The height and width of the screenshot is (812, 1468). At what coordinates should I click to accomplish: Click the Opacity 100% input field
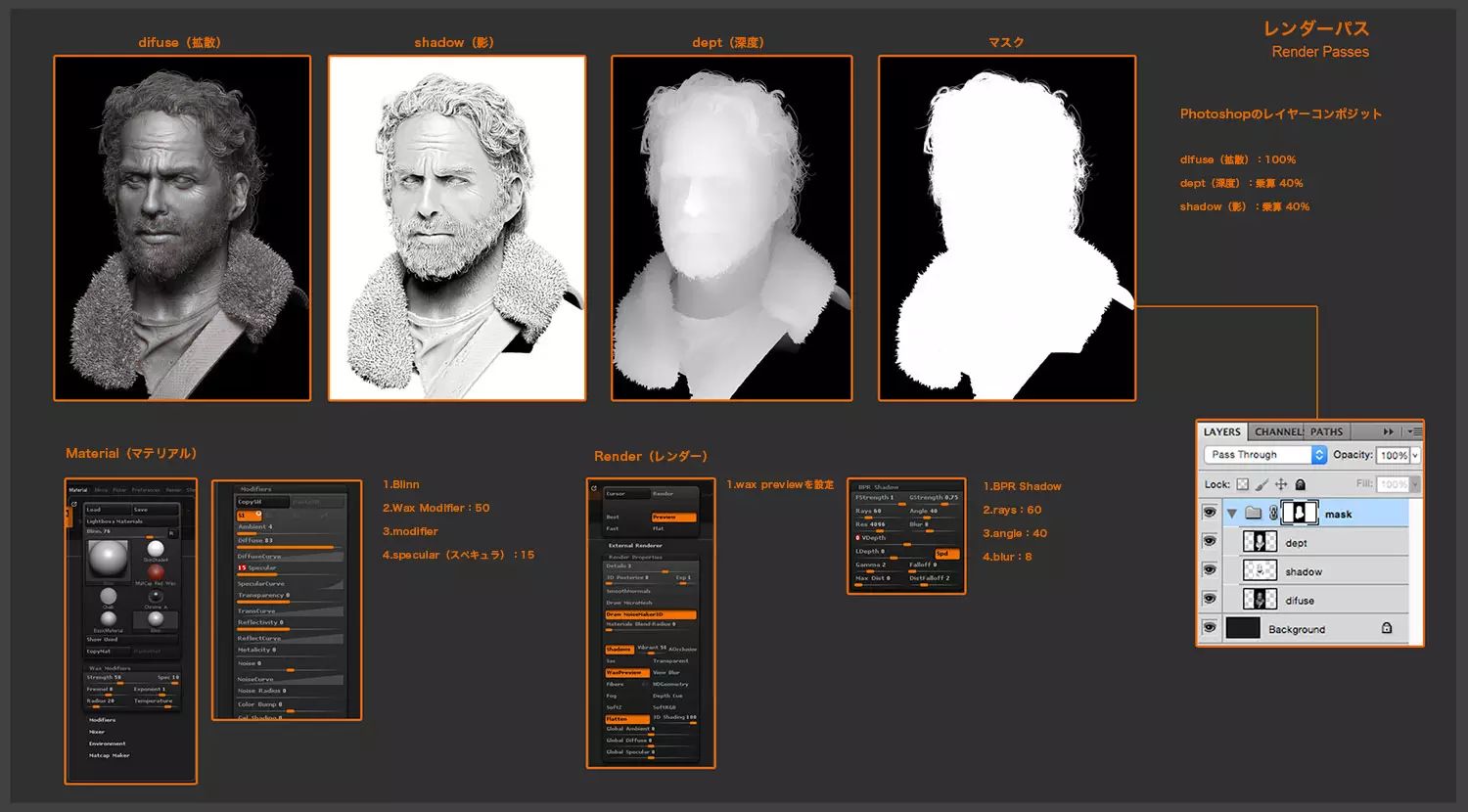pos(1393,455)
